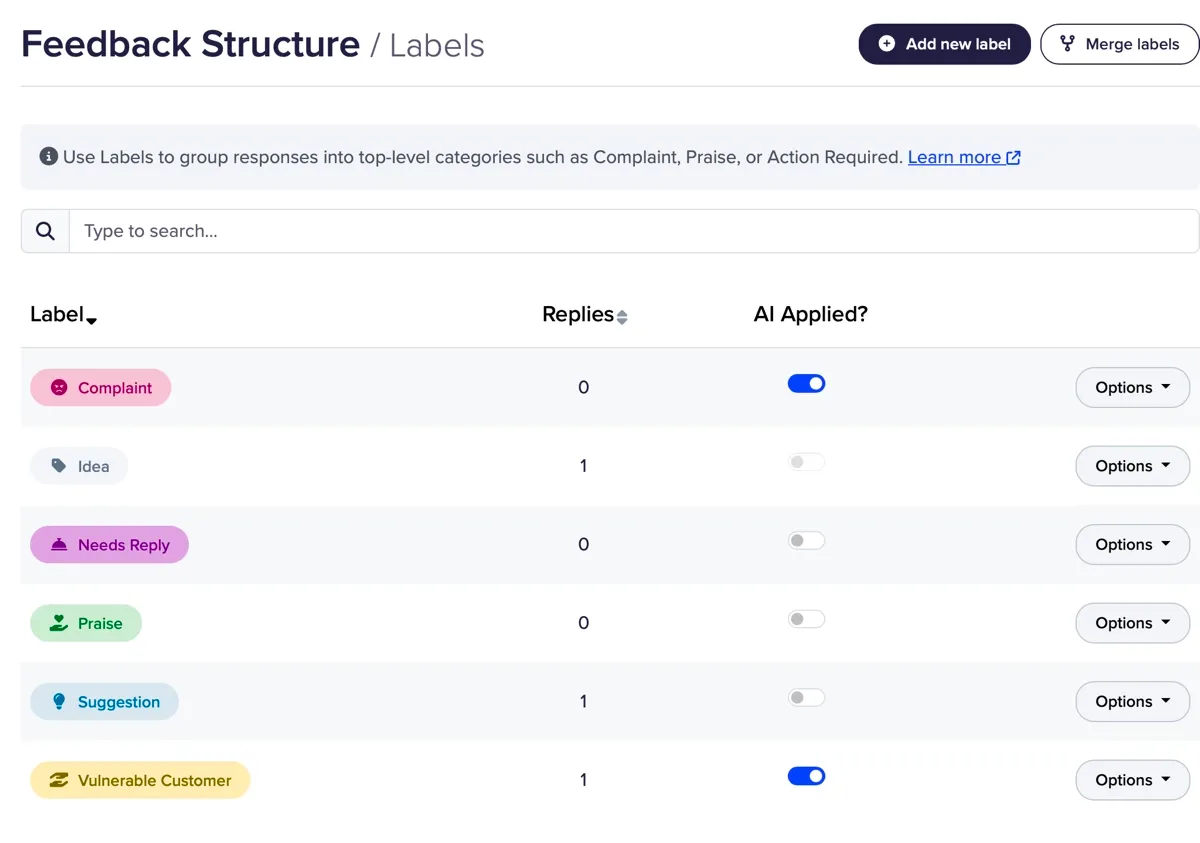Turn off AI Applied for Vulnerable Customer
Viewport: 1200px width, 843px height.
806,776
